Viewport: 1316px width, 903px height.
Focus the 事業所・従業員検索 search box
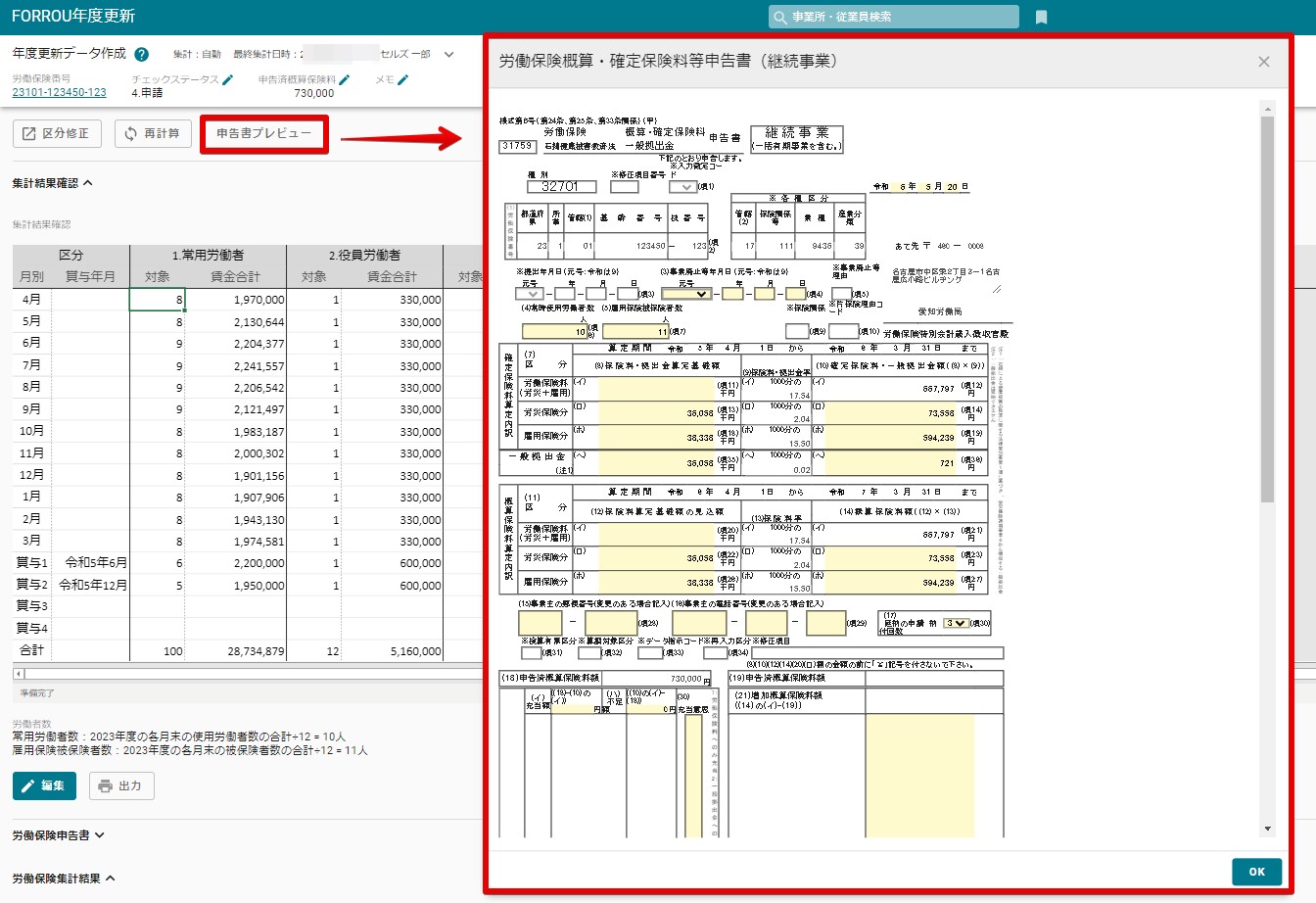tap(894, 17)
